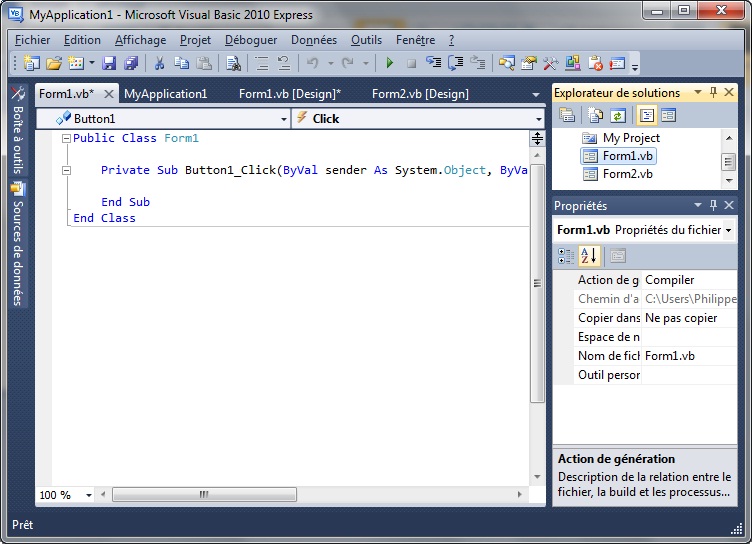The image size is (752, 544).
Task: Open the Outils menu
Action: pos(366,40)
